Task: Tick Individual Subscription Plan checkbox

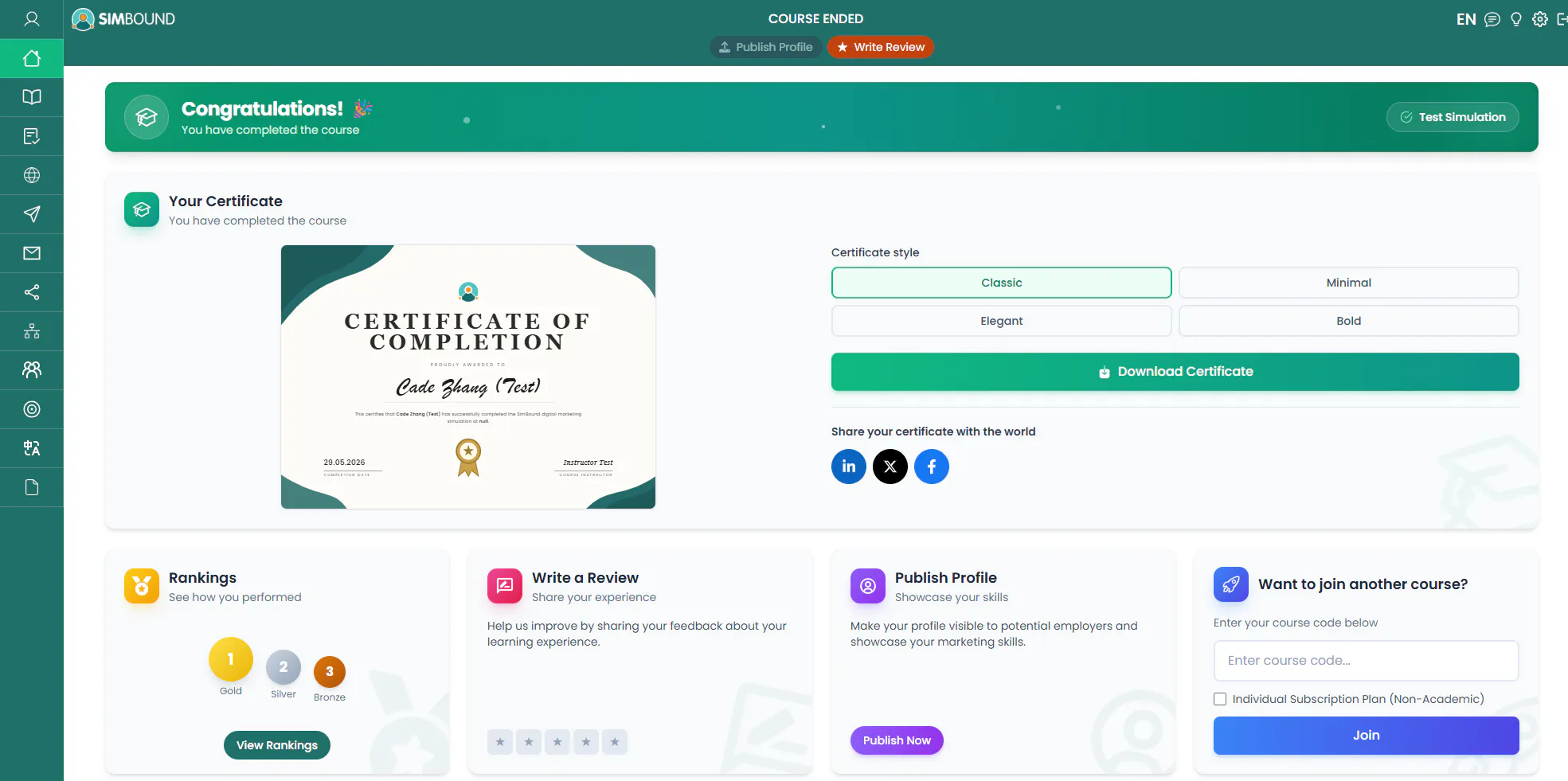Action: click(x=1220, y=699)
